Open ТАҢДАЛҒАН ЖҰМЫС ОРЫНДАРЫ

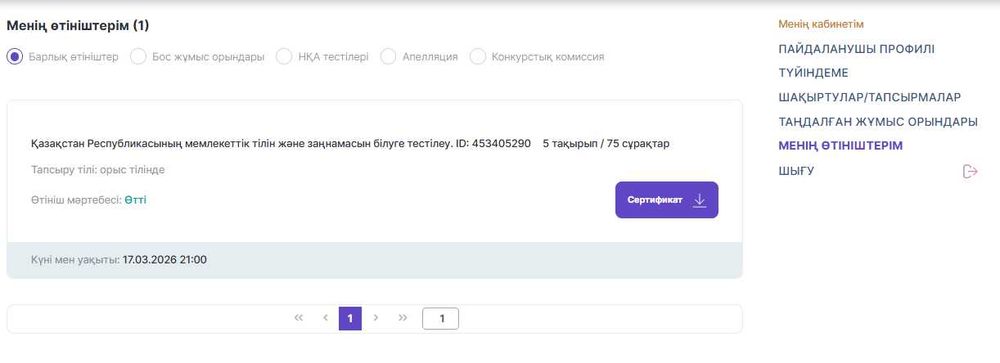pyautogui.click(x=878, y=122)
